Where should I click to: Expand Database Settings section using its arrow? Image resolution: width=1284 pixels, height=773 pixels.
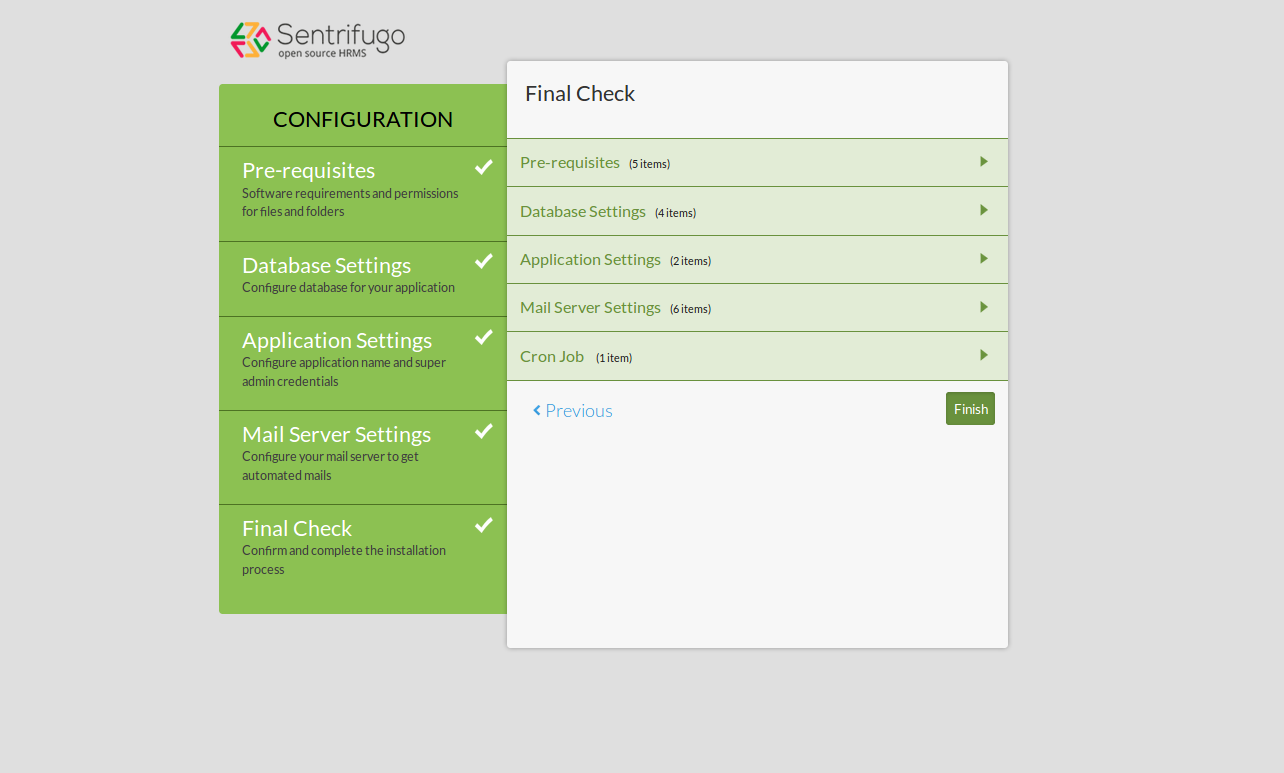click(984, 210)
